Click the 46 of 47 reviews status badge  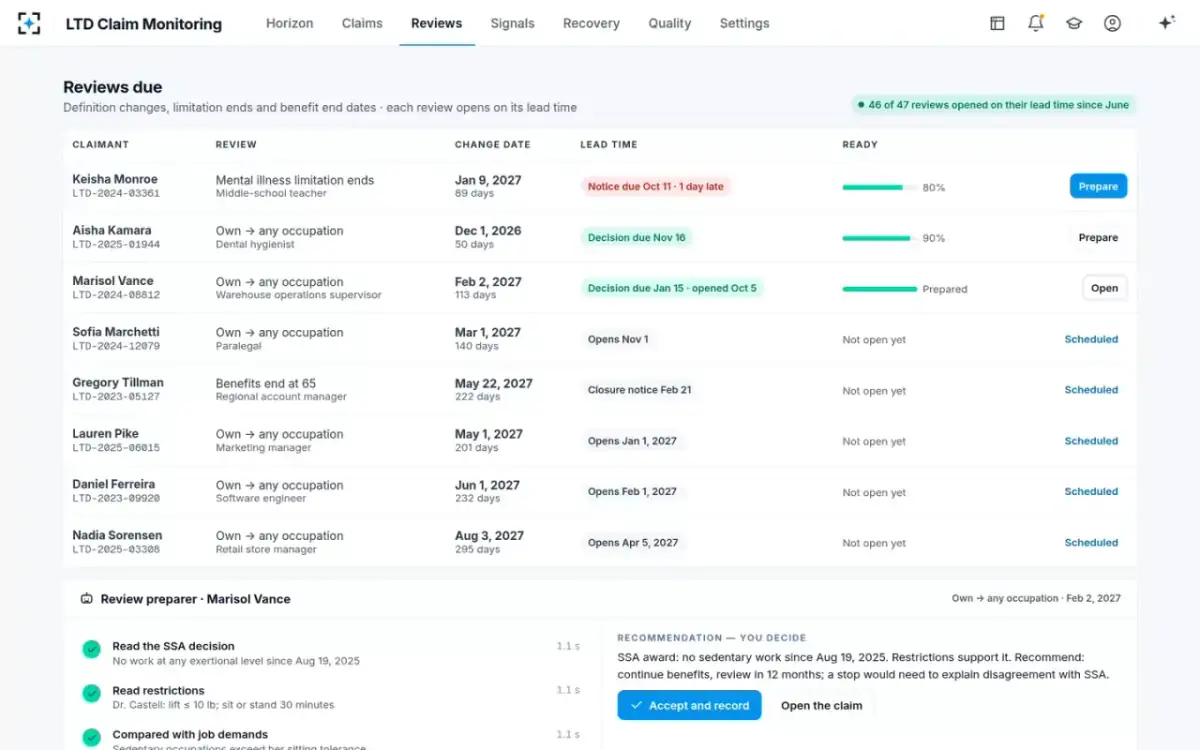coord(994,105)
